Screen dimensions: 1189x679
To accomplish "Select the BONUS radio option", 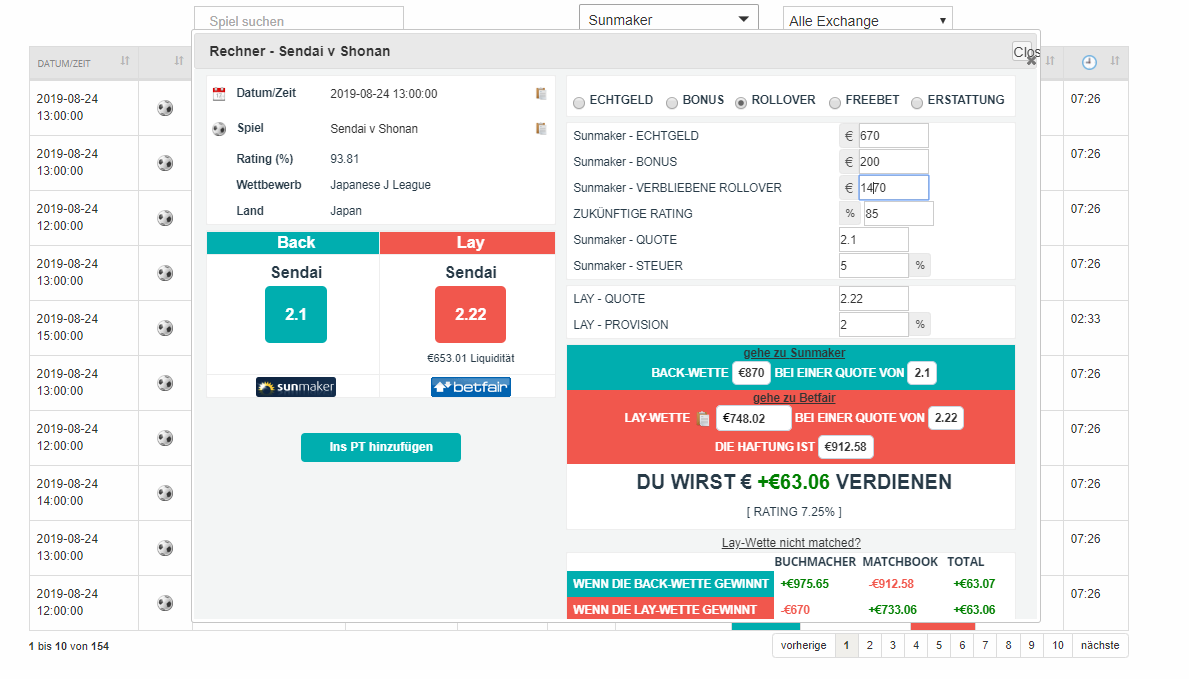I will click(672, 102).
